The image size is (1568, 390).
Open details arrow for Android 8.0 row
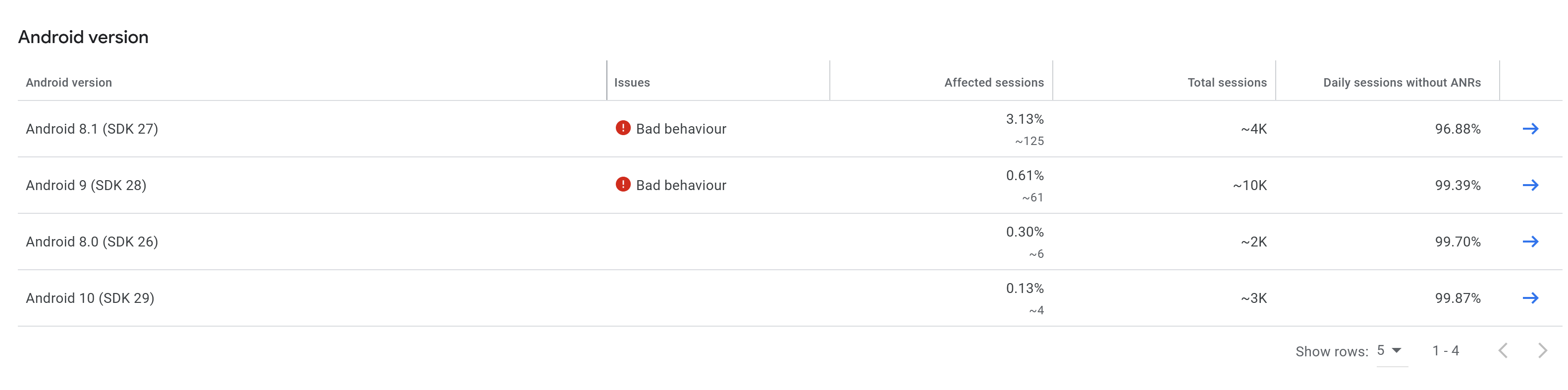(x=1530, y=242)
